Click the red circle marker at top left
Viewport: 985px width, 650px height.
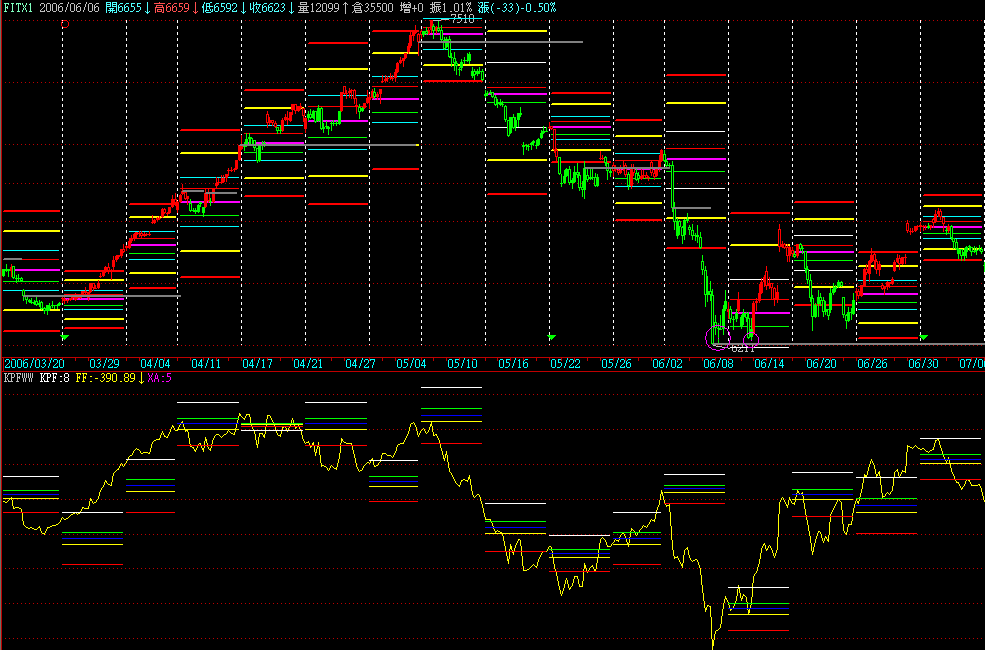tap(65, 22)
